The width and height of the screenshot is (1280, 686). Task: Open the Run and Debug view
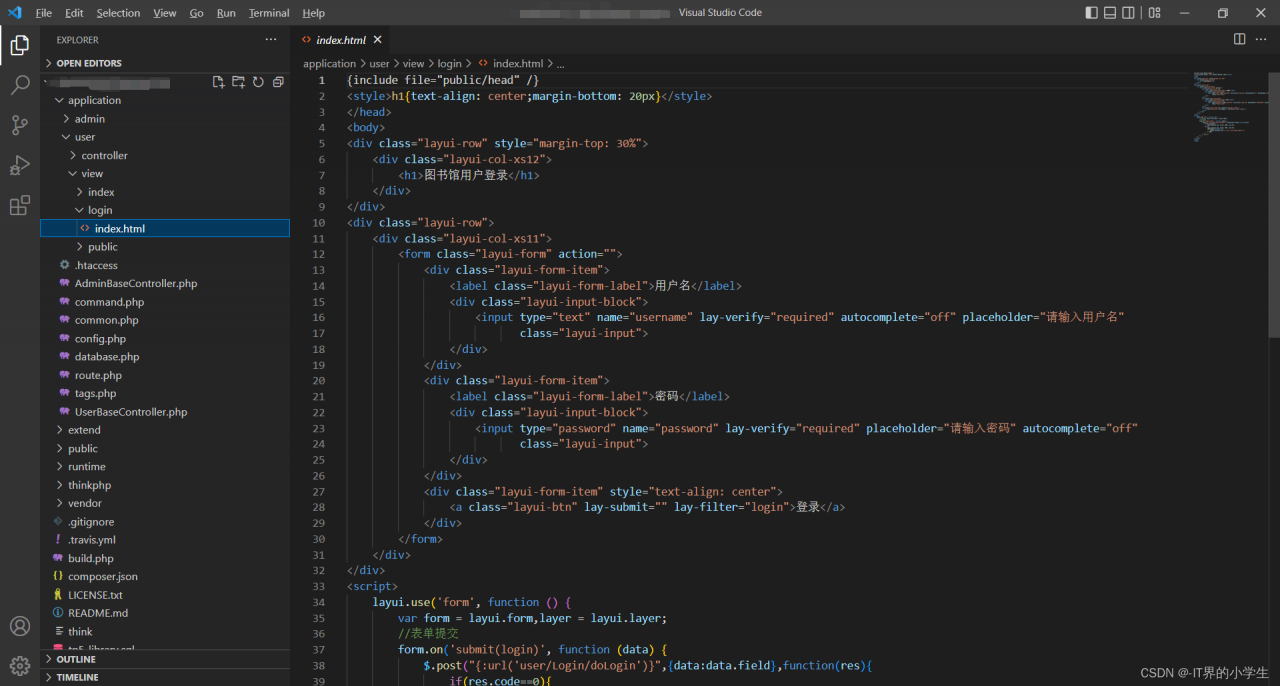click(20, 165)
